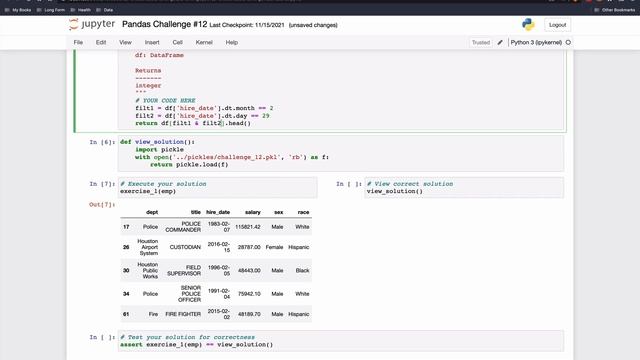Click row index 61 in output table

[126, 314]
